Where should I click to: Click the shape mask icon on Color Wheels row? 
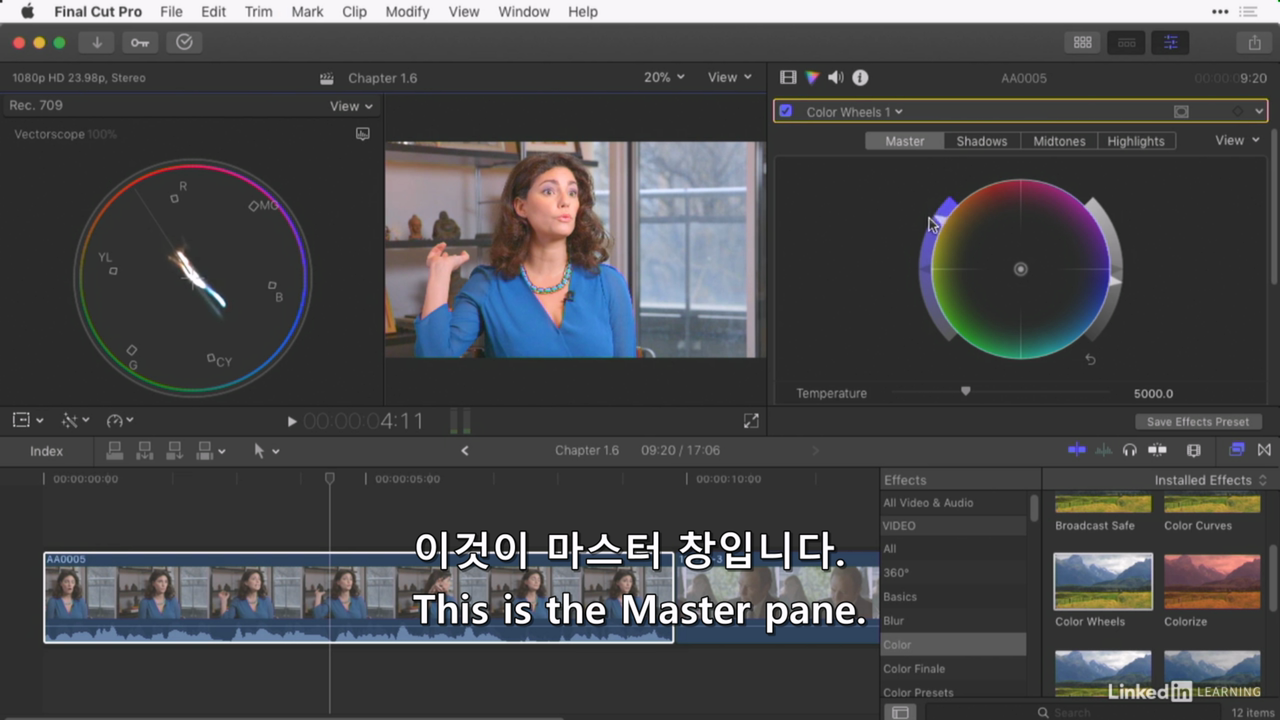coord(1181,112)
